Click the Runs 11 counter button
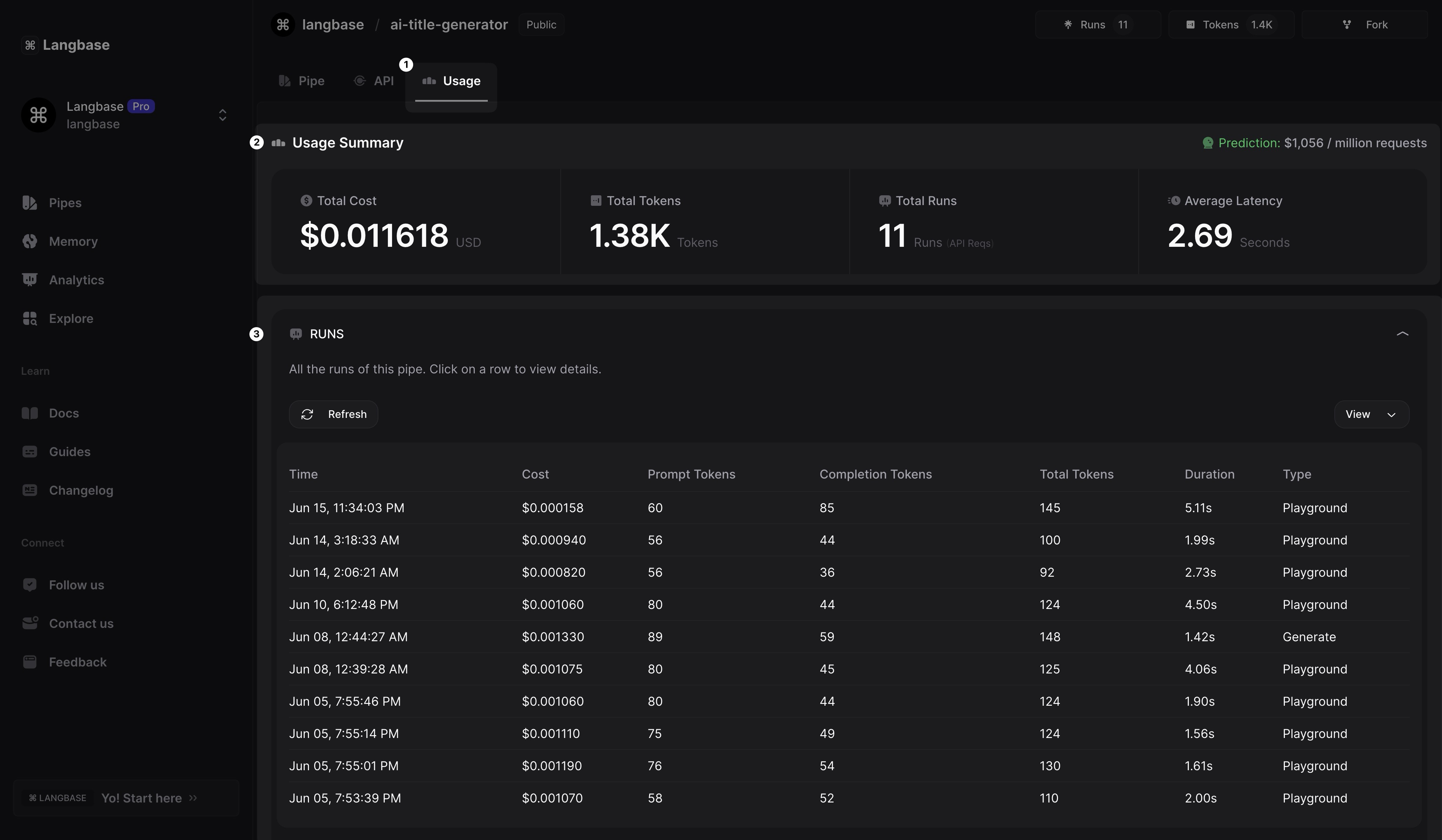This screenshot has height=840, width=1442. click(1097, 25)
